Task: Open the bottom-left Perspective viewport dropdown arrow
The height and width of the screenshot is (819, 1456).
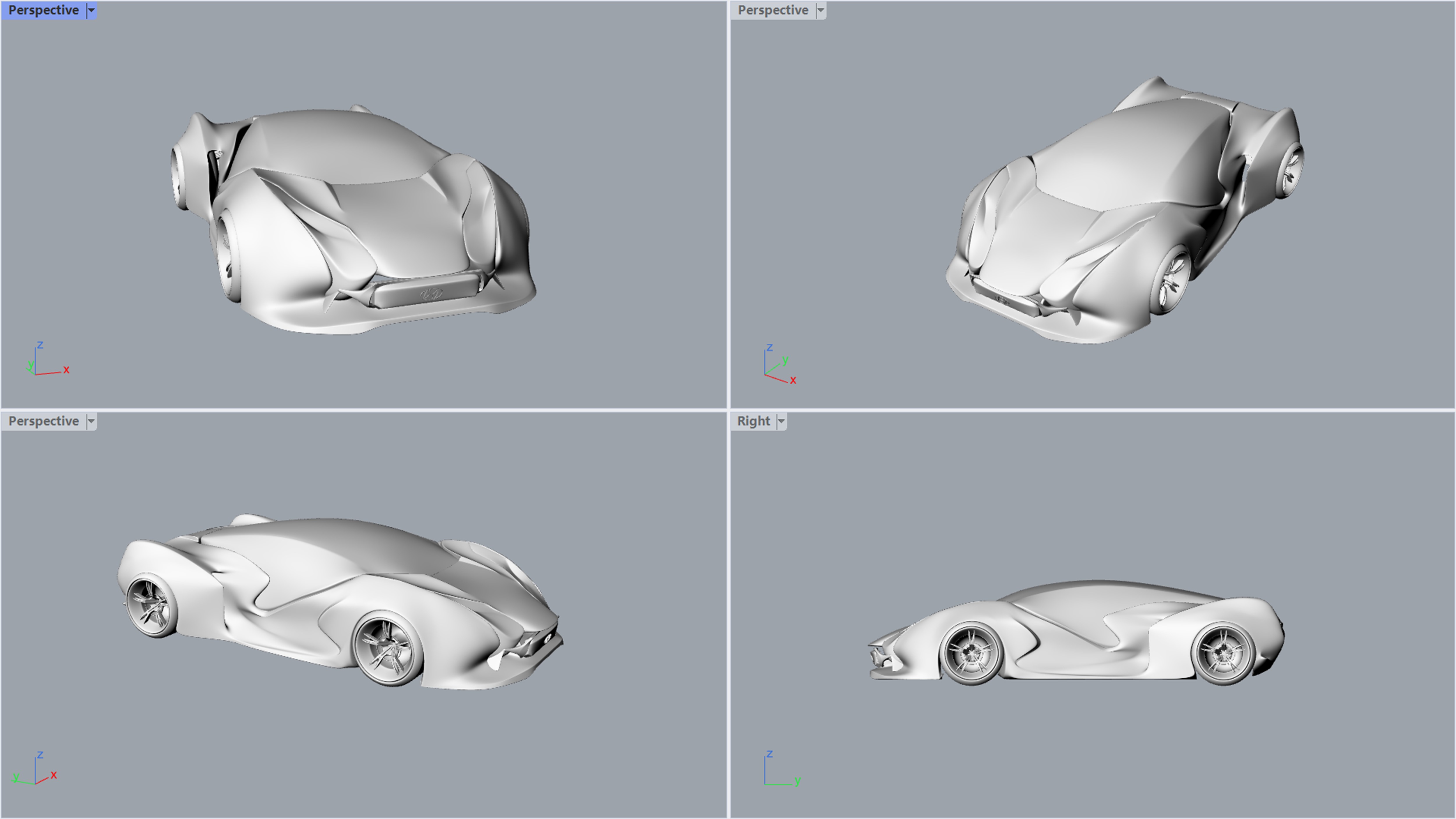Action: (x=91, y=421)
